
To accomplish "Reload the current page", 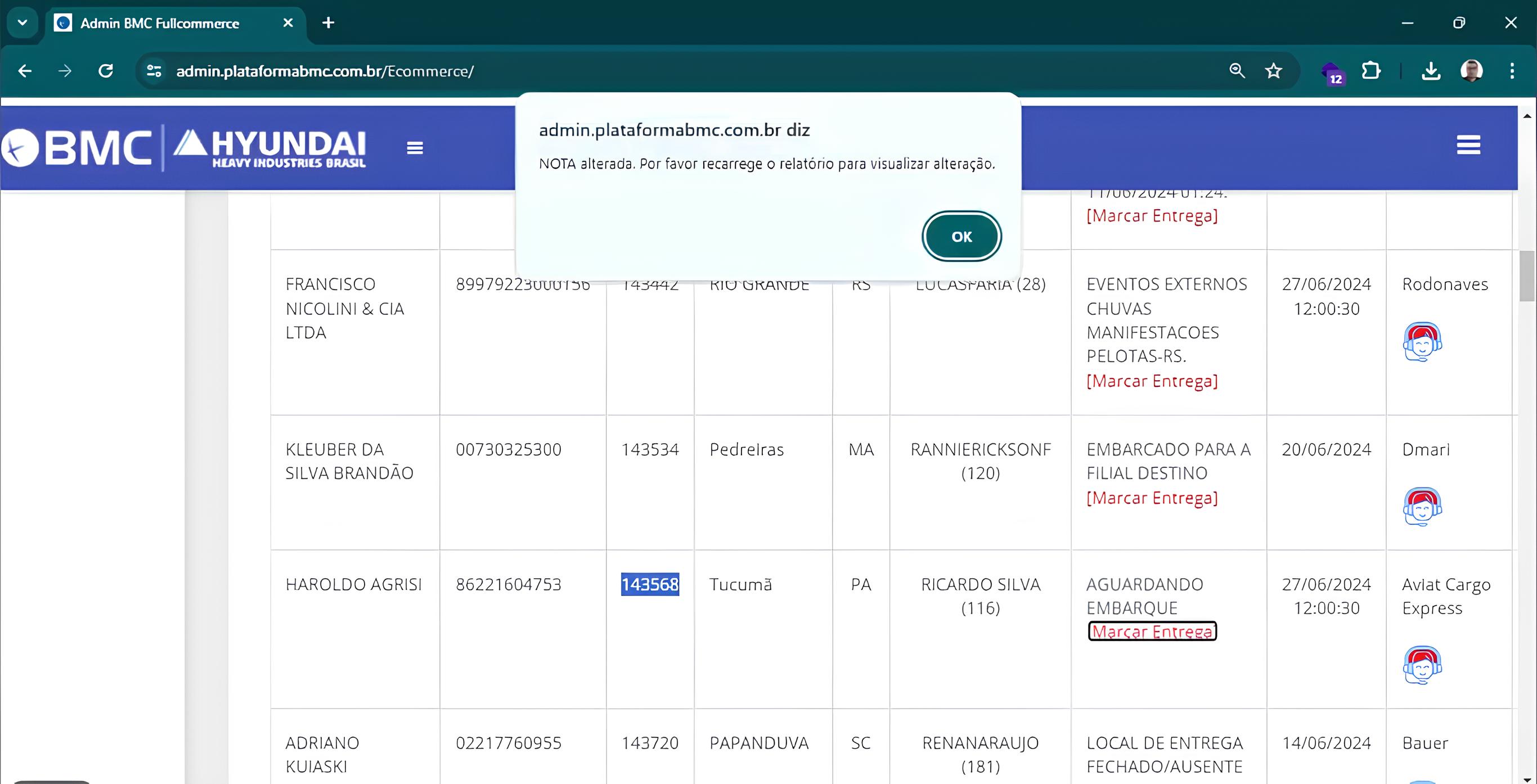I will click(x=106, y=71).
